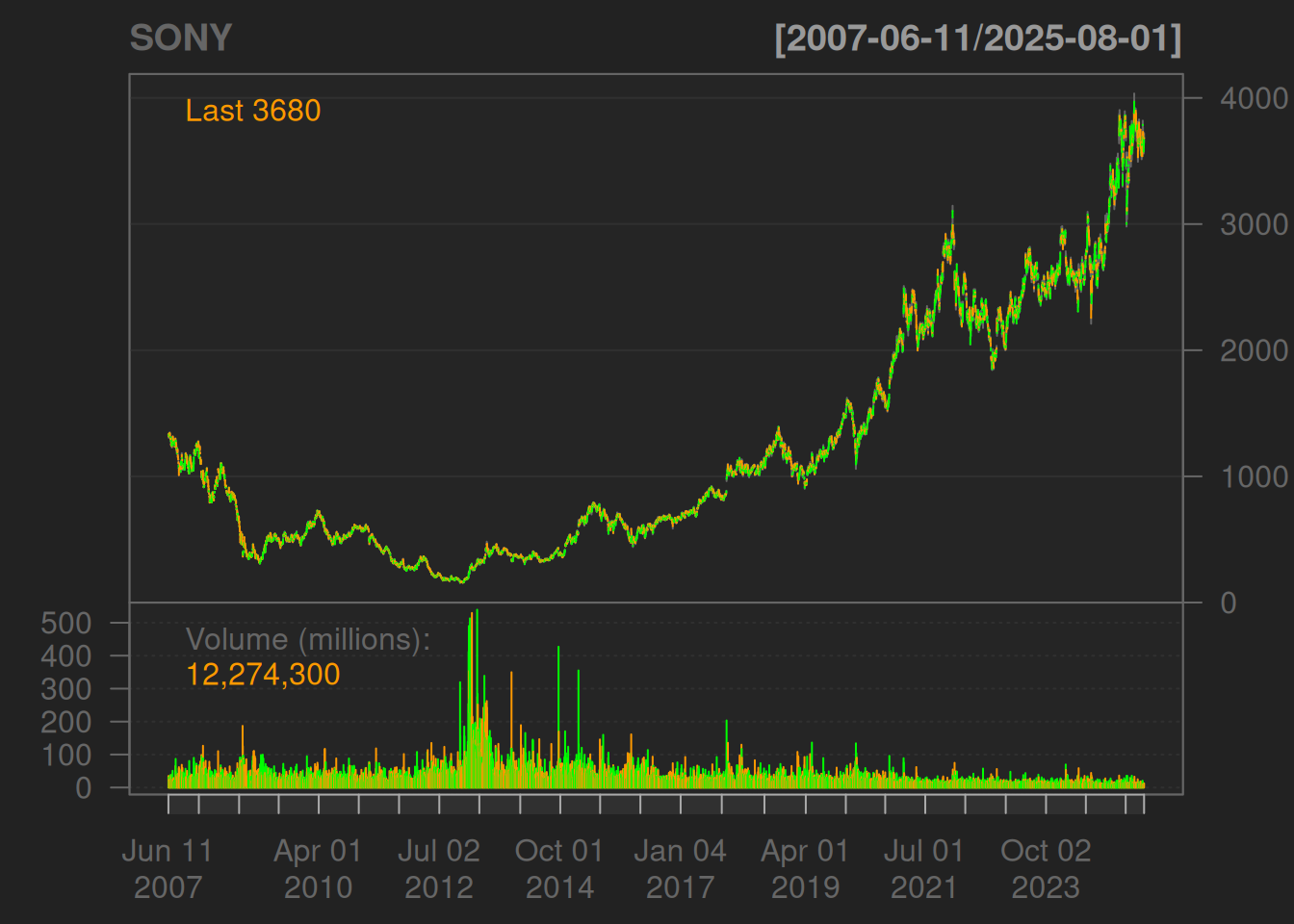Screen dimensions: 1294x924
Task: Click the Volume (millions) label
Action: tap(307, 639)
